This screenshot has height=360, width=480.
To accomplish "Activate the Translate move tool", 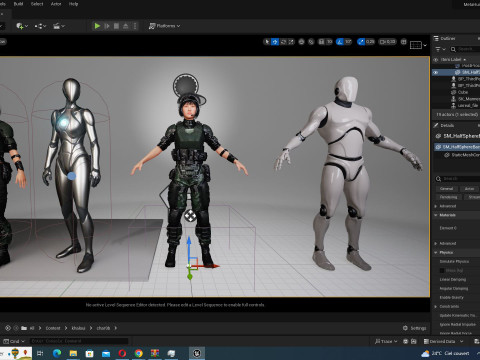I will coord(275,42).
